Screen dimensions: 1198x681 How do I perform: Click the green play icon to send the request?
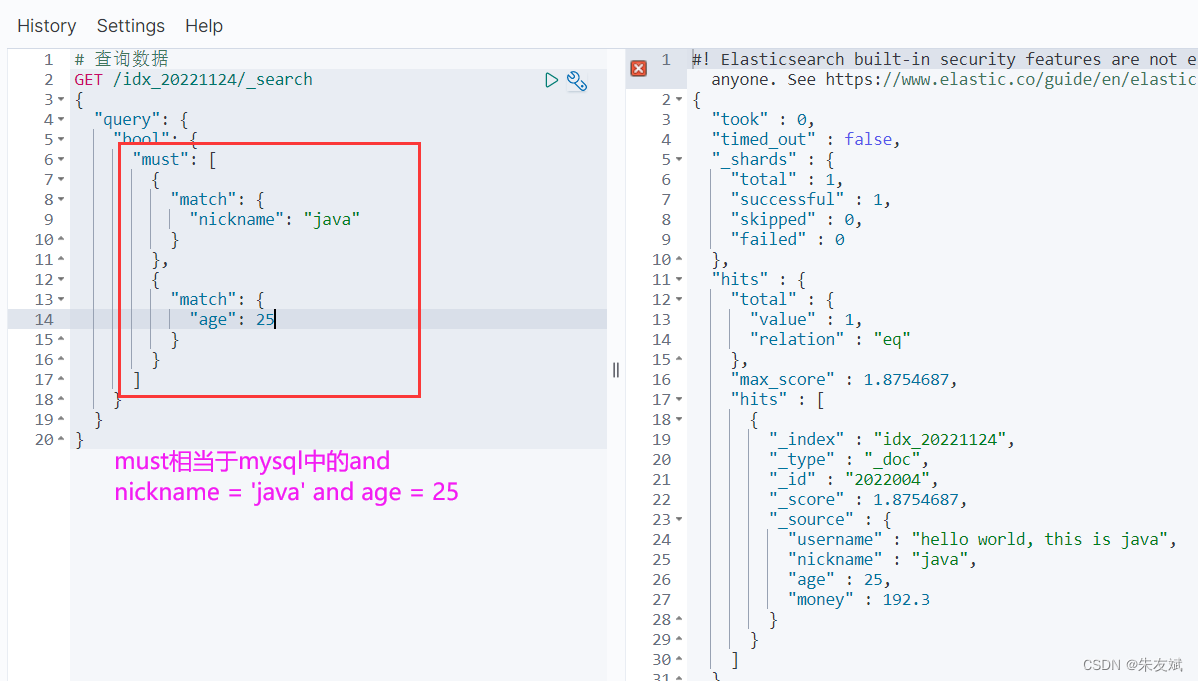tap(551, 80)
